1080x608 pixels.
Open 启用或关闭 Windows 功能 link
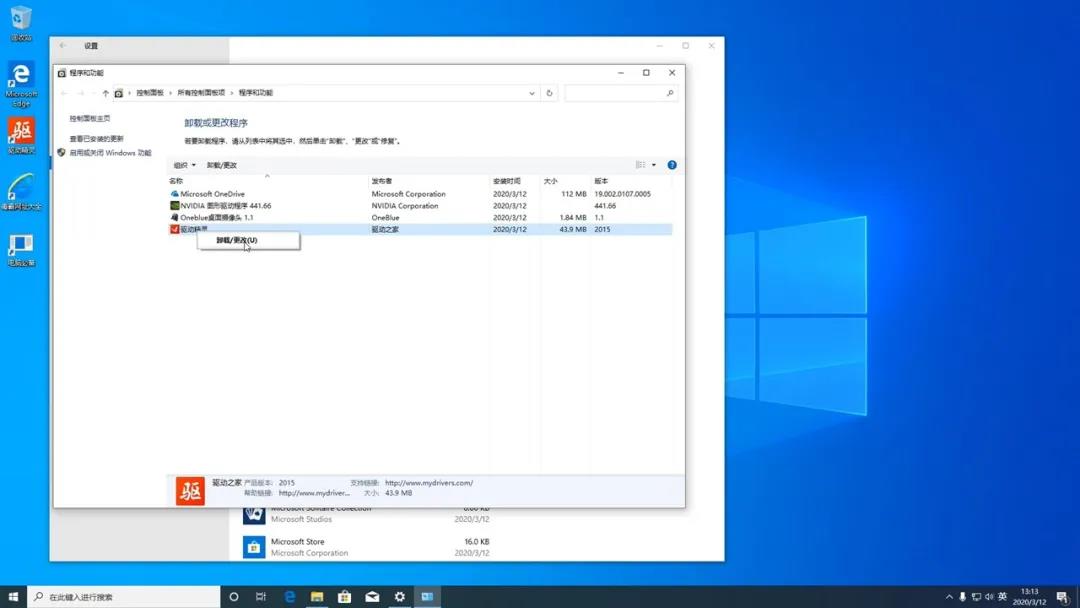tap(110, 153)
